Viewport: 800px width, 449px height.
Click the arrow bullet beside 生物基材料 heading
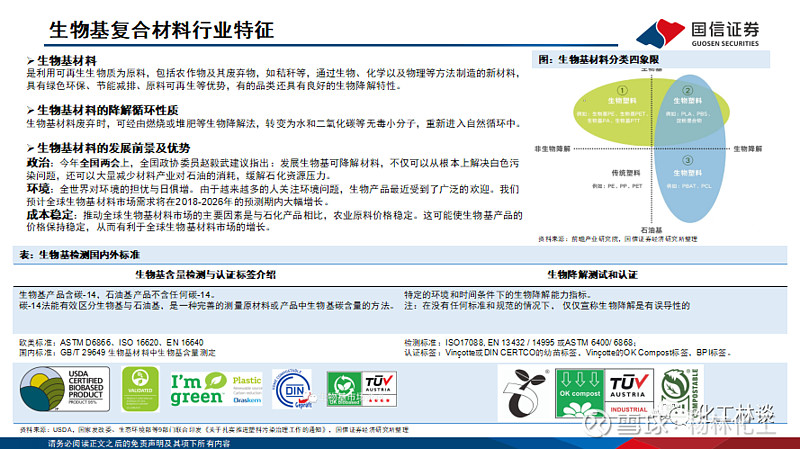30,61
